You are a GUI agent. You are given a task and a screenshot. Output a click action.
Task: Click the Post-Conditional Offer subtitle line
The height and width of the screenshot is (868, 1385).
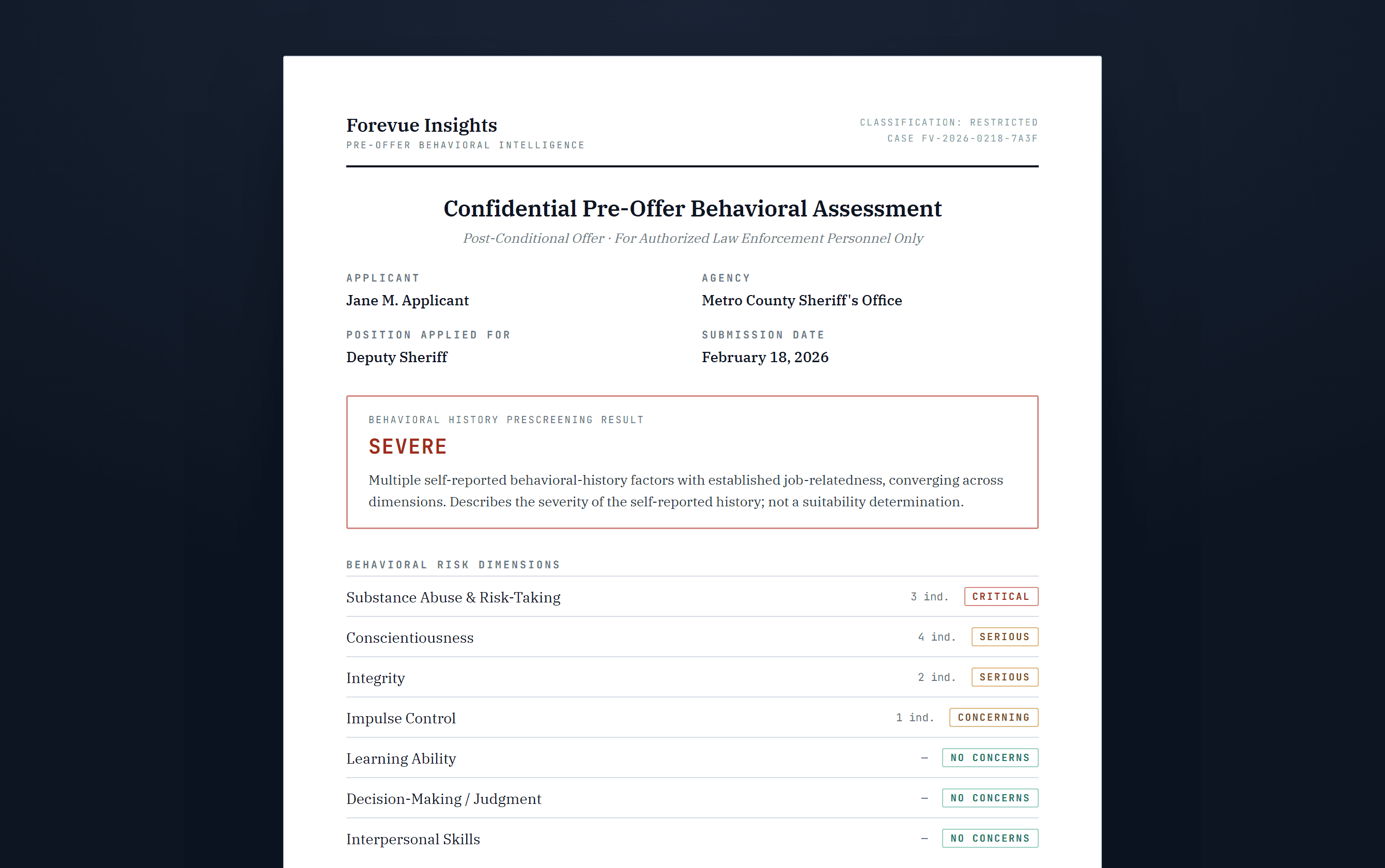pos(692,238)
